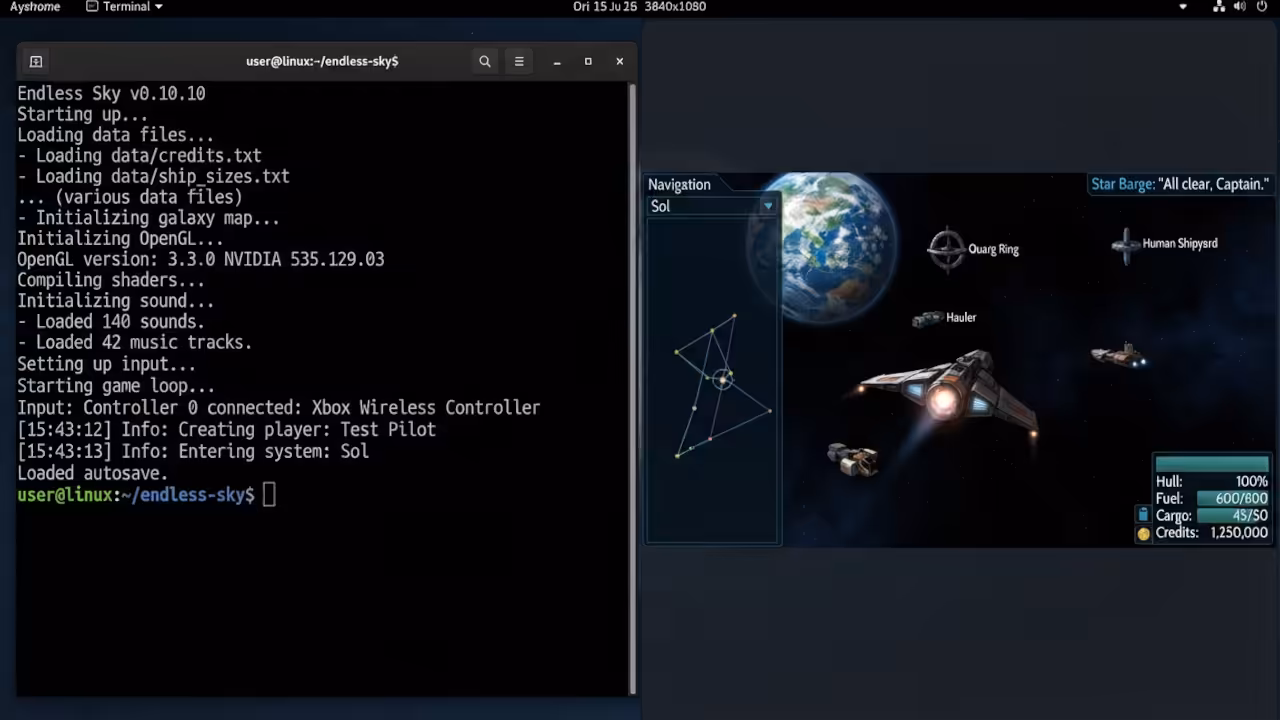Click 'Loaded 42 music tracks' line

coord(134,342)
